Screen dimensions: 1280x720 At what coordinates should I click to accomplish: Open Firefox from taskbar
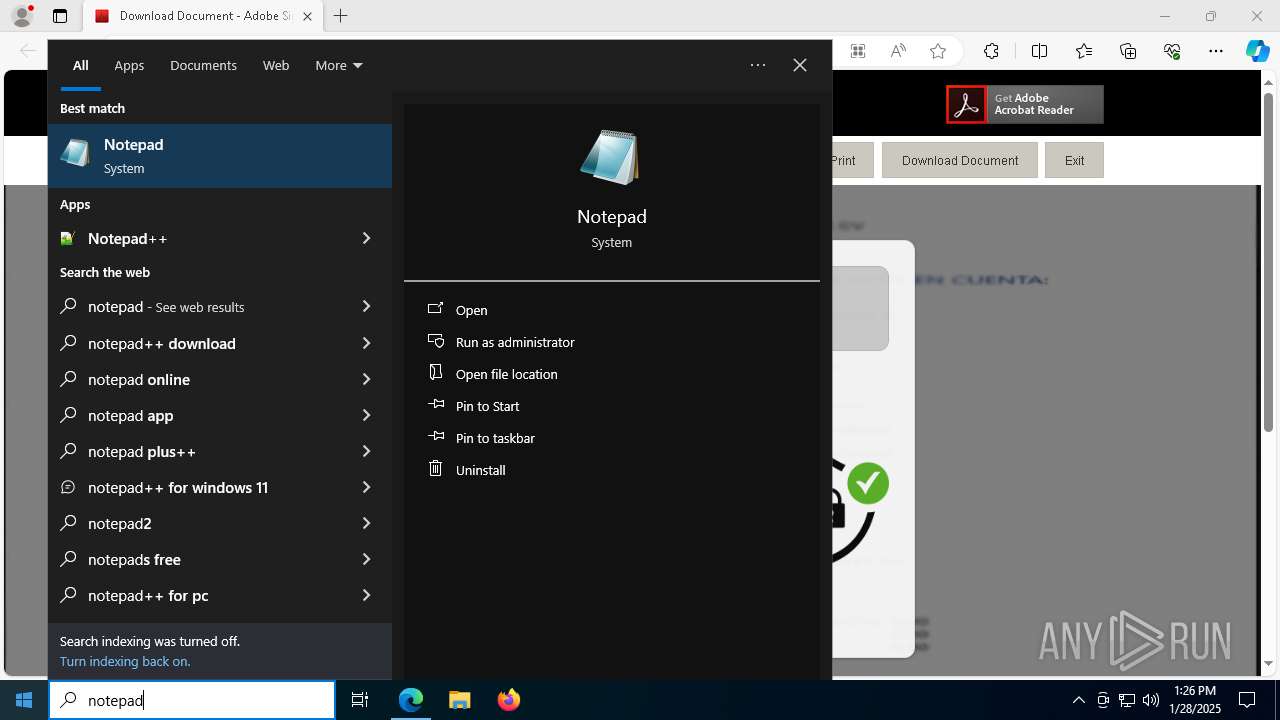pyautogui.click(x=508, y=700)
